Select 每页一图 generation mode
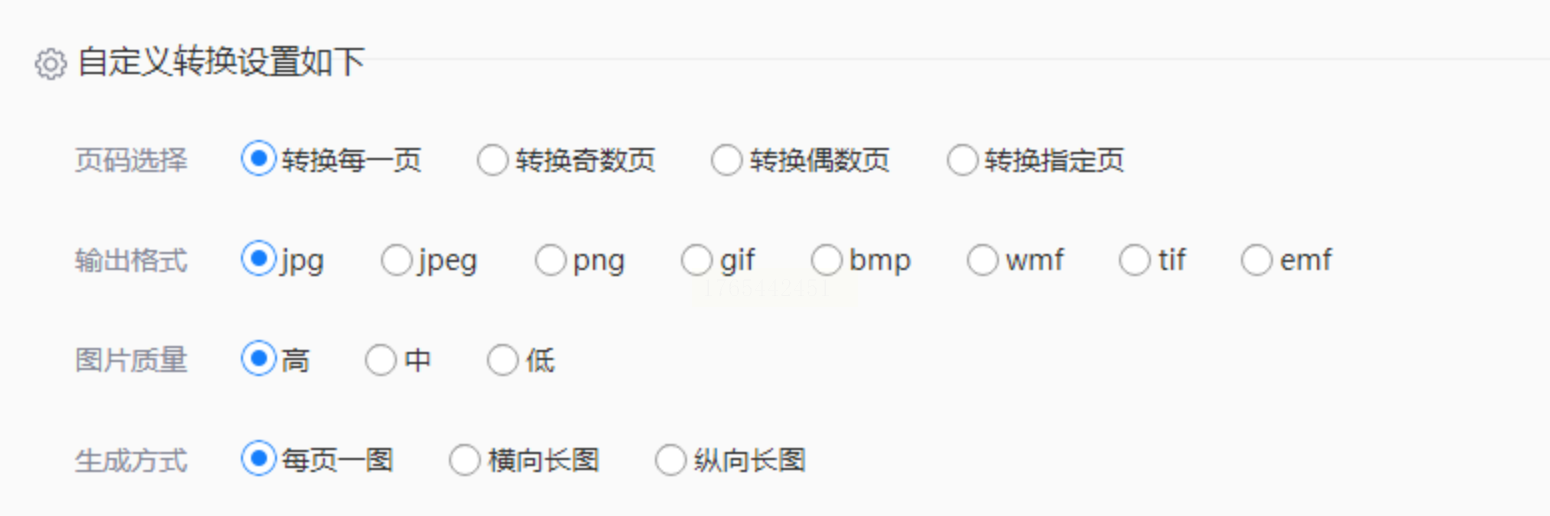The image size is (1550, 516). pyautogui.click(x=258, y=459)
